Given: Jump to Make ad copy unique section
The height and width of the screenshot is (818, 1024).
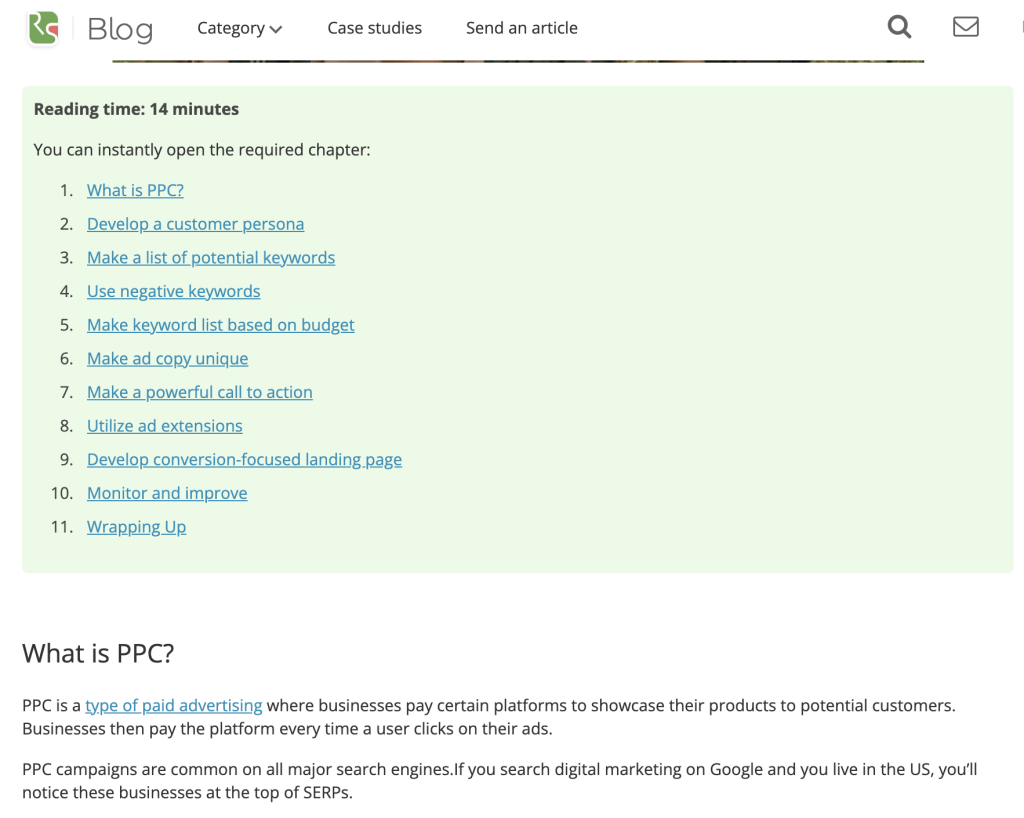Looking at the screenshot, I should click(x=167, y=358).
